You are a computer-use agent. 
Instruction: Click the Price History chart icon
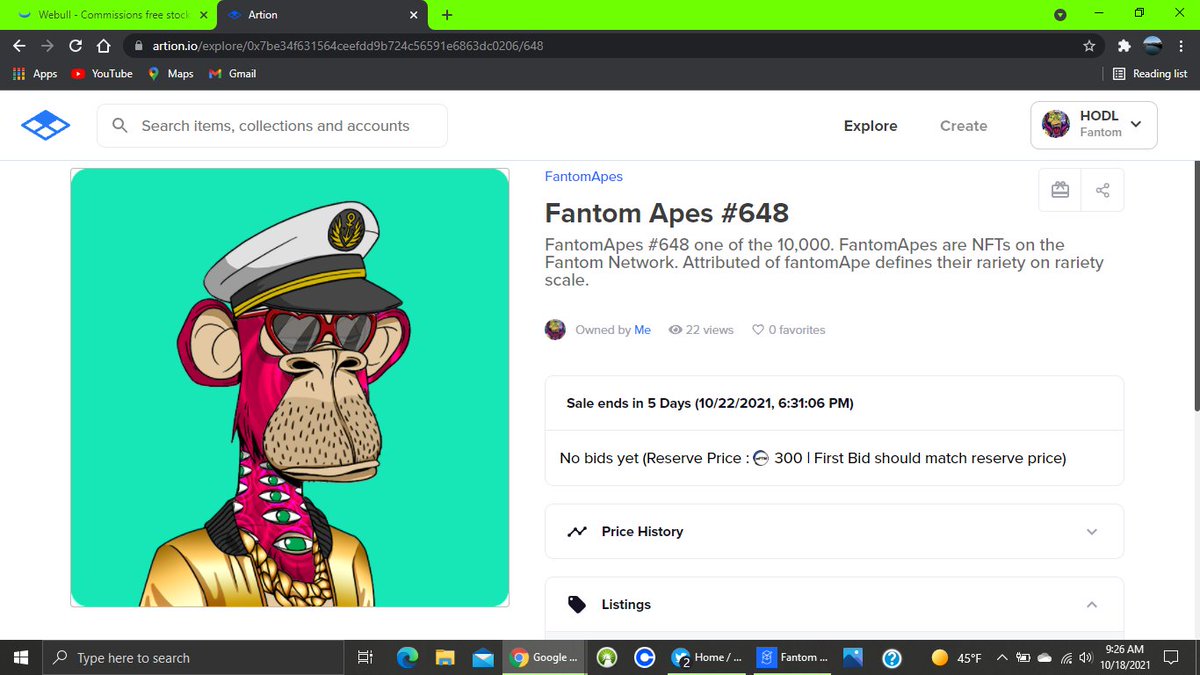point(577,531)
